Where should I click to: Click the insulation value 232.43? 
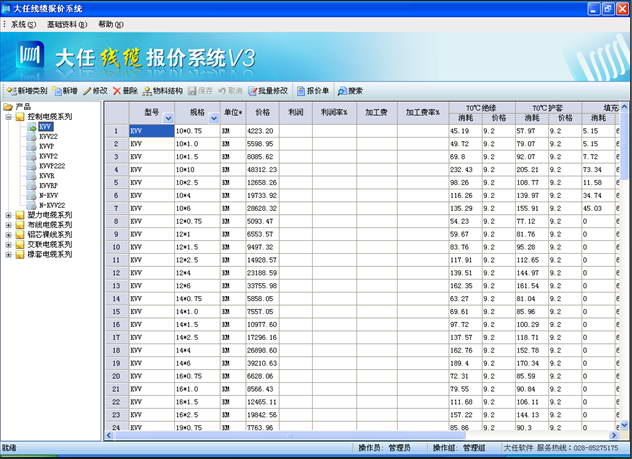(x=466, y=170)
